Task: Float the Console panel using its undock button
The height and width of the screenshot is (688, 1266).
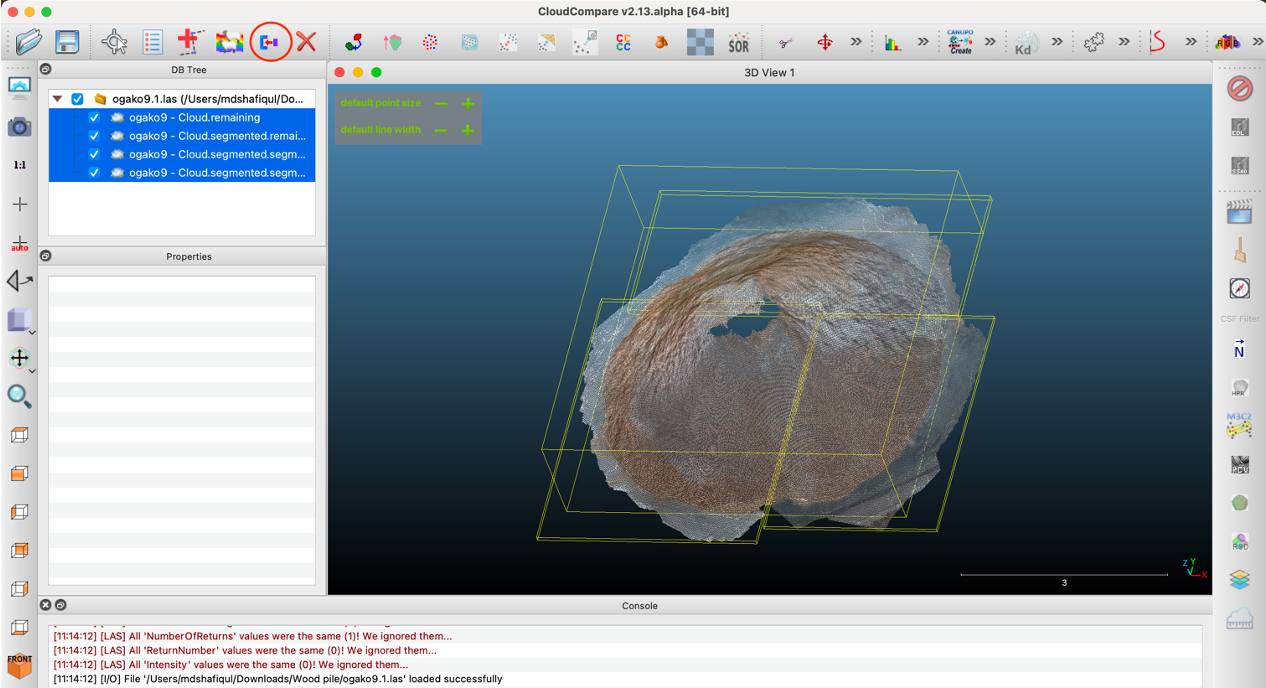Action: click(61, 605)
